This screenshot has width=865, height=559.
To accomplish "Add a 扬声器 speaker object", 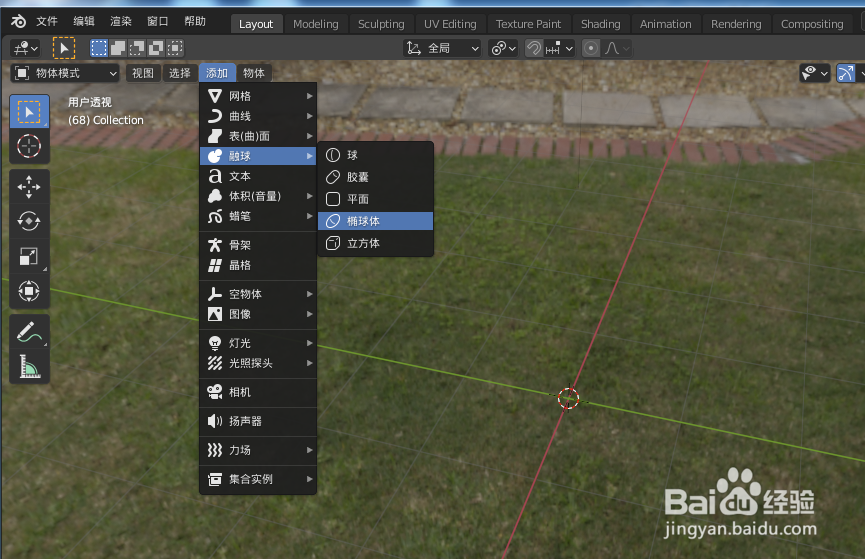I will point(258,422).
